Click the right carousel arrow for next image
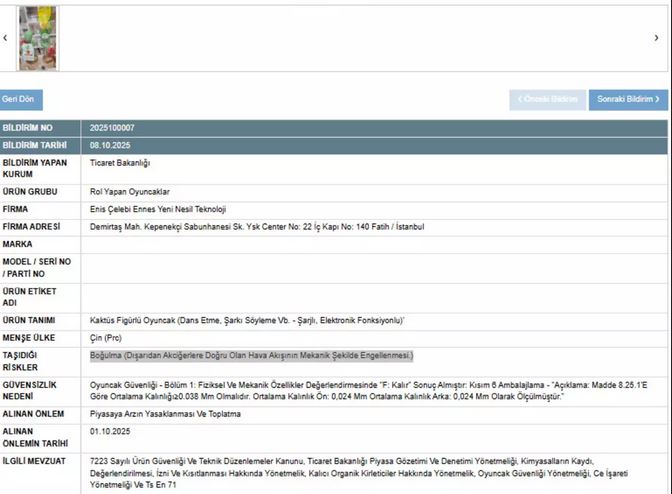Screen dimensions: 672x494 point(656,38)
